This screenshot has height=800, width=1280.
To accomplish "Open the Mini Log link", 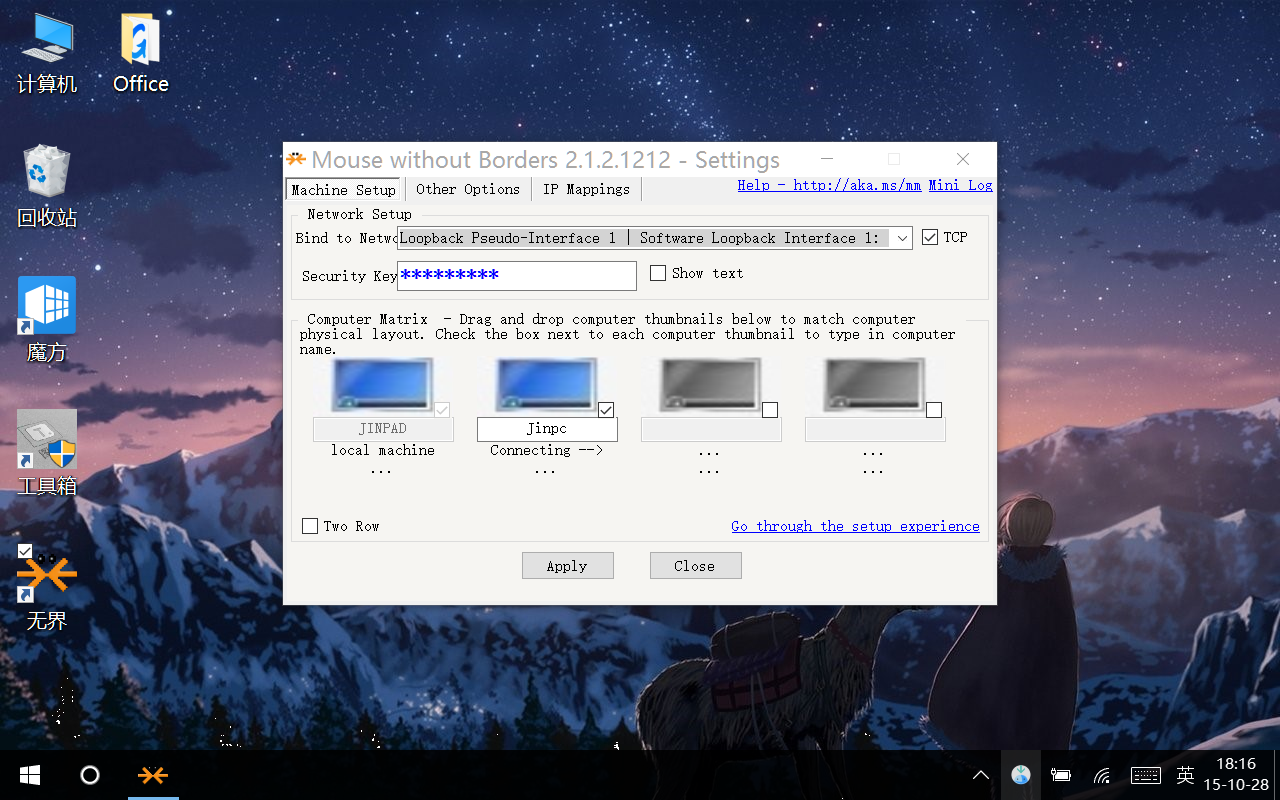I will point(960,185).
